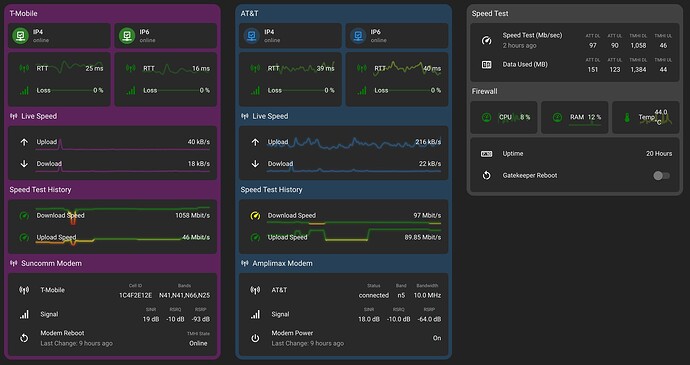Click the TMHI DL data used 1,384
This screenshot has height=365, width=690.
point(638,70)
